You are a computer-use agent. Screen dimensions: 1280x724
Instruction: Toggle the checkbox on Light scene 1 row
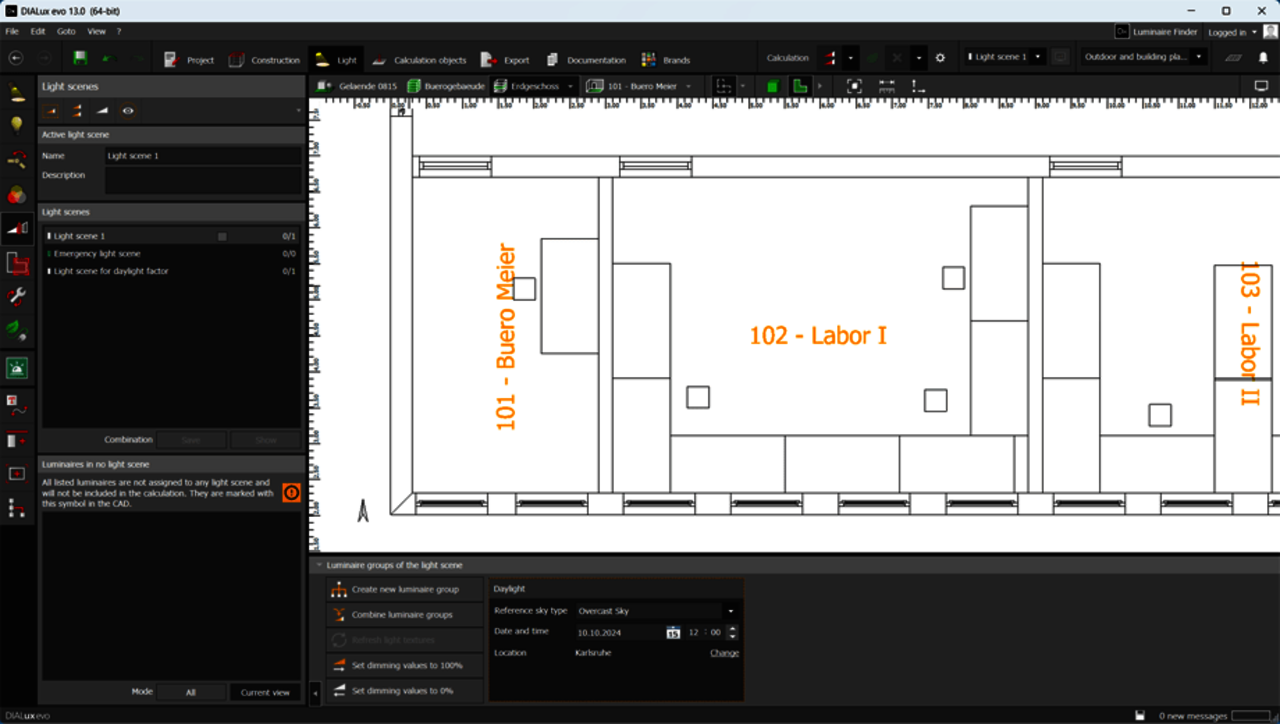[x=222, y=237]
